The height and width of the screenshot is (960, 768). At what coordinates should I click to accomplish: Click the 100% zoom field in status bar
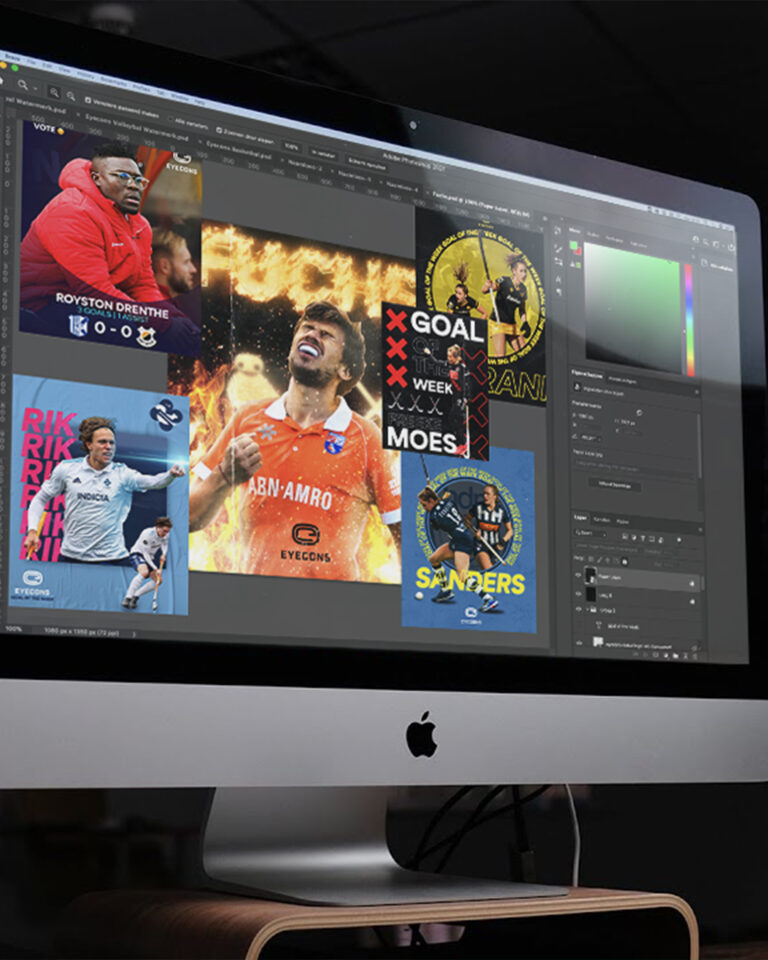[13, 629]
